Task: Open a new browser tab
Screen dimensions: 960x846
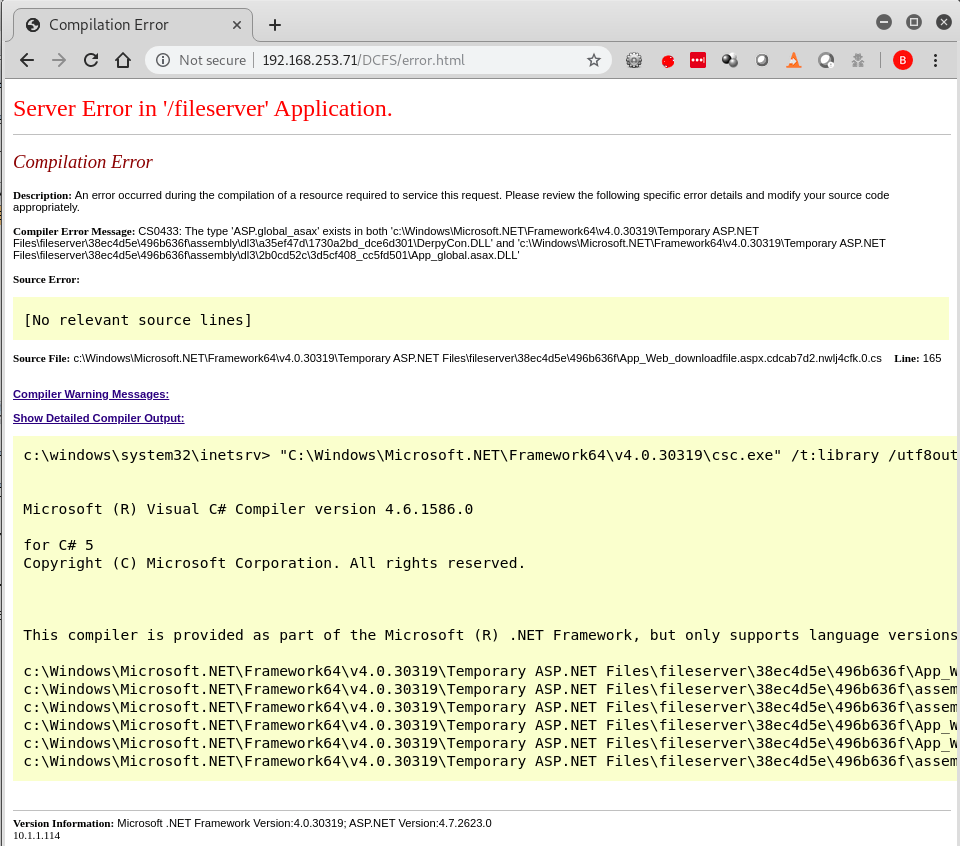Action: (275, 25)
